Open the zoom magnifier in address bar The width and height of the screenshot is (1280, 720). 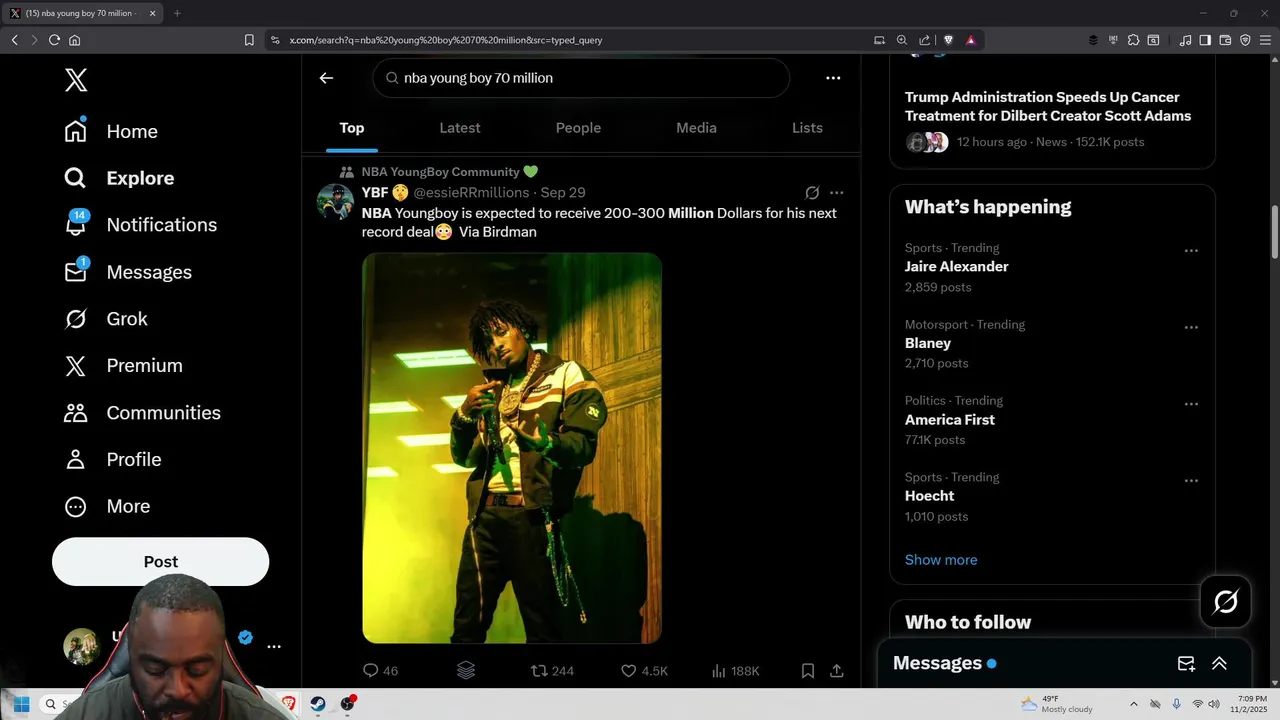pyautogui.click(x=901, y=40)
